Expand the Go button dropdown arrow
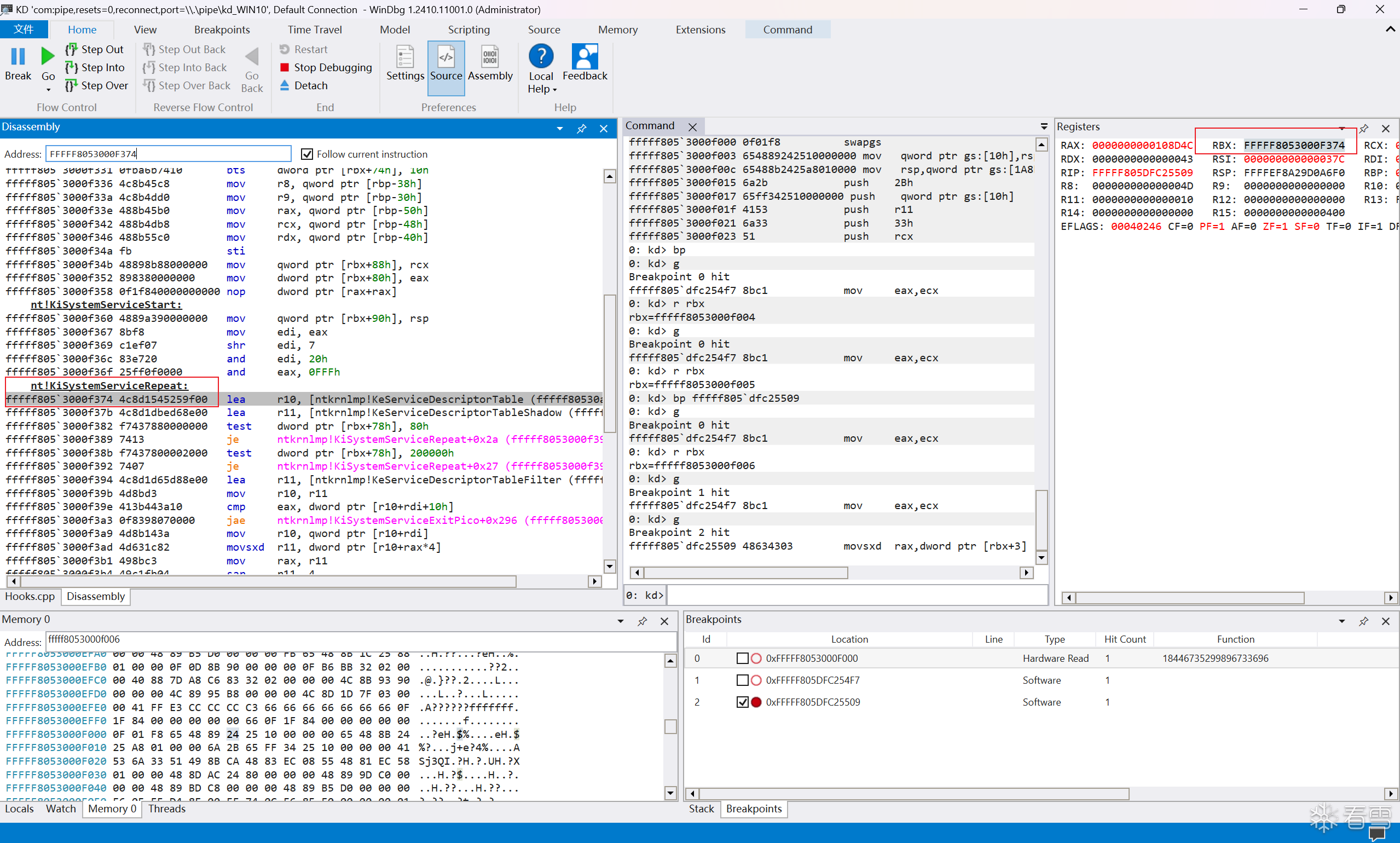 (48, 89)
